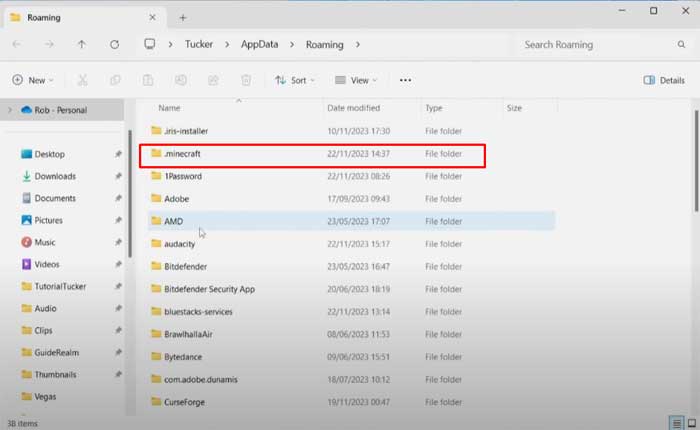Expand the Rob - Personal tree node

[10, 110]
